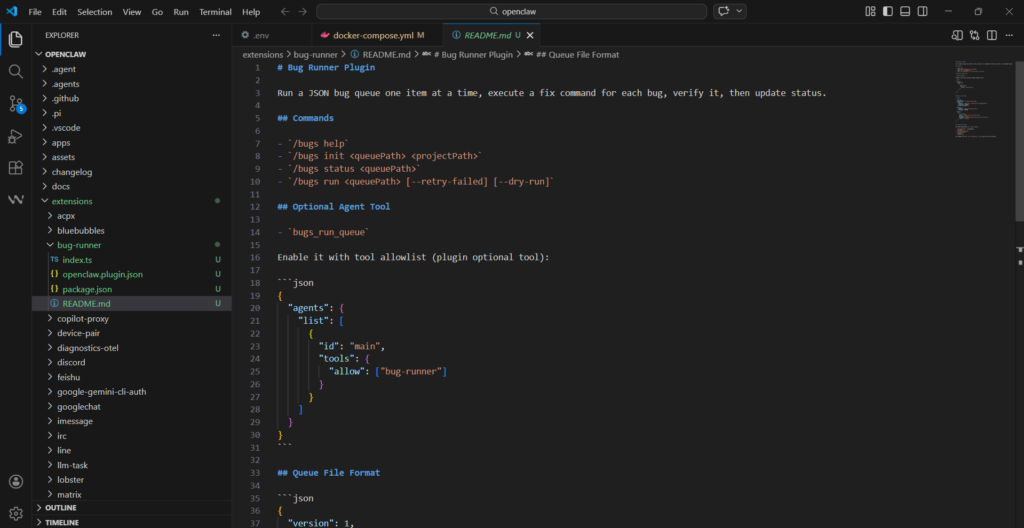Viewport: 1024px width, 528px height.
Task: Close the README.md tab
Action: point(530,35)
